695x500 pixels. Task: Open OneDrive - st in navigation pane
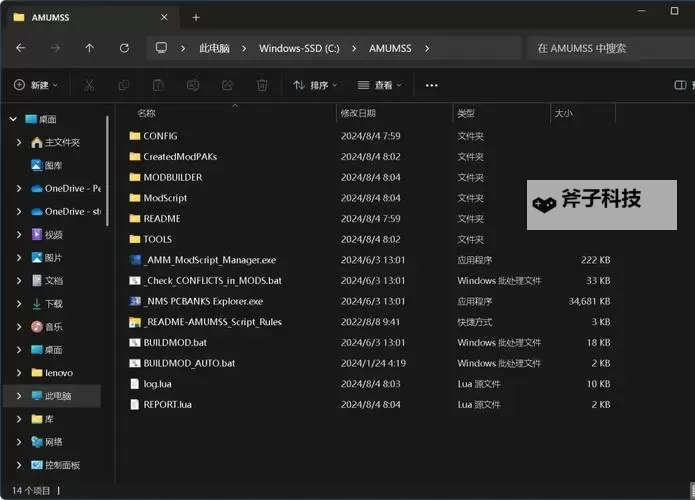(66, 211)
